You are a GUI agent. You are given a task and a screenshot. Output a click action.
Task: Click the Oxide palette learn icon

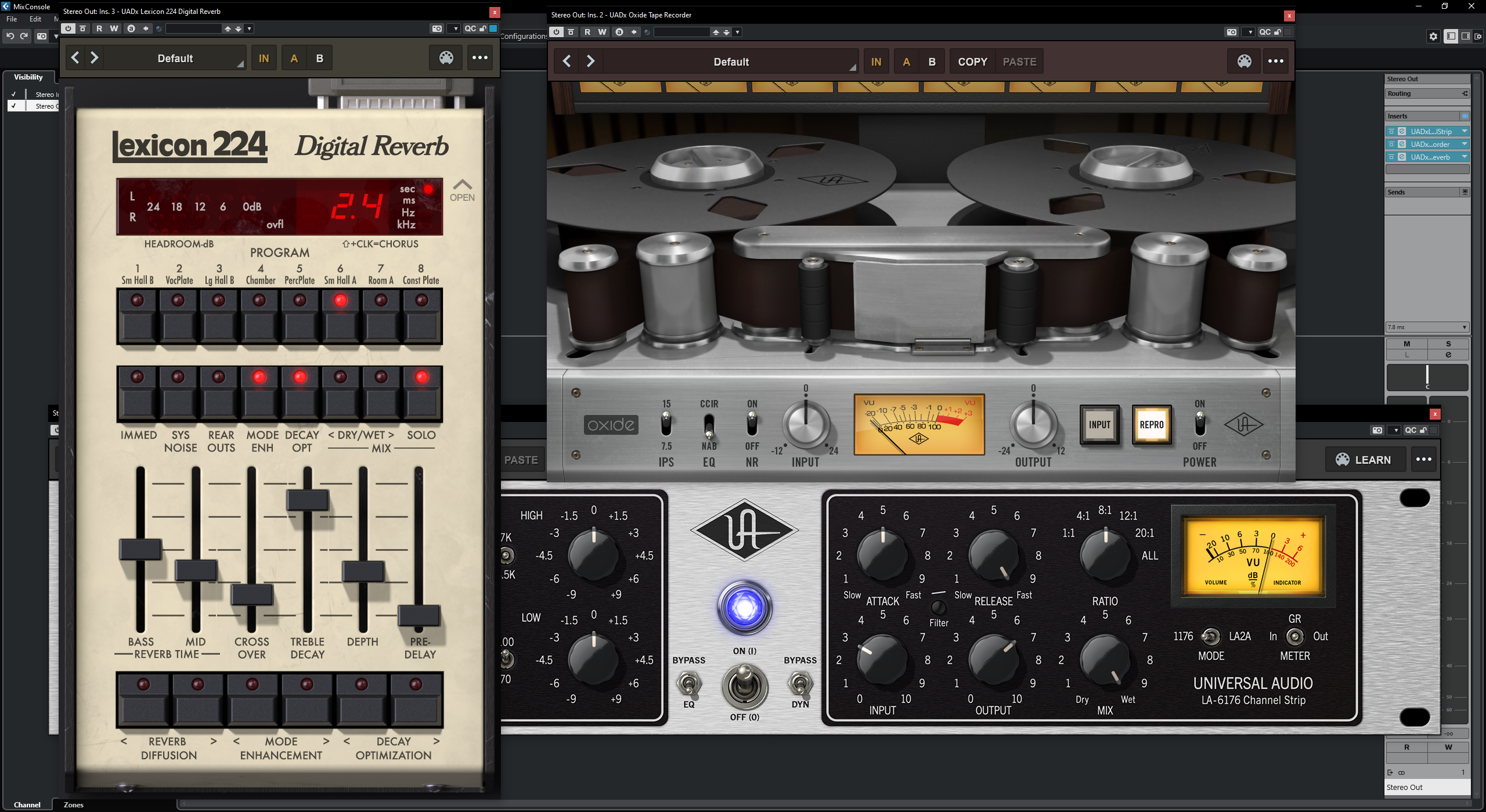(x=1244, y=62)
